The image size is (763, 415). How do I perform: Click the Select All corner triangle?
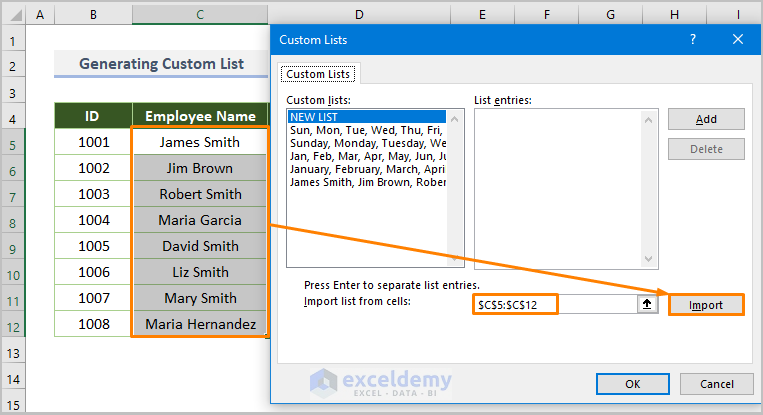(16, 15)
